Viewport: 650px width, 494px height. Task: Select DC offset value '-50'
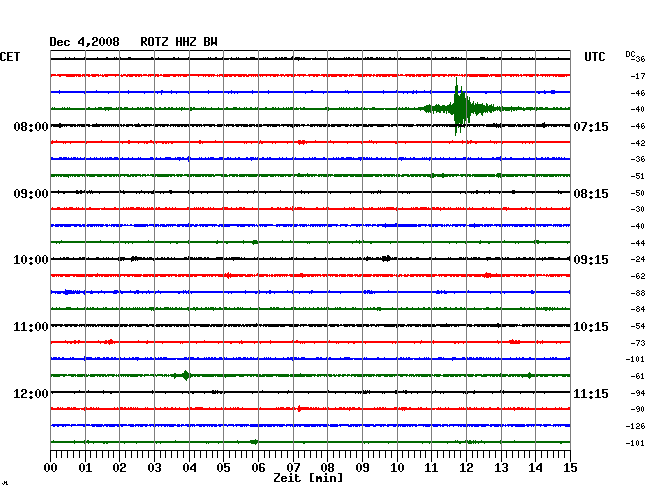pos(638,194)
